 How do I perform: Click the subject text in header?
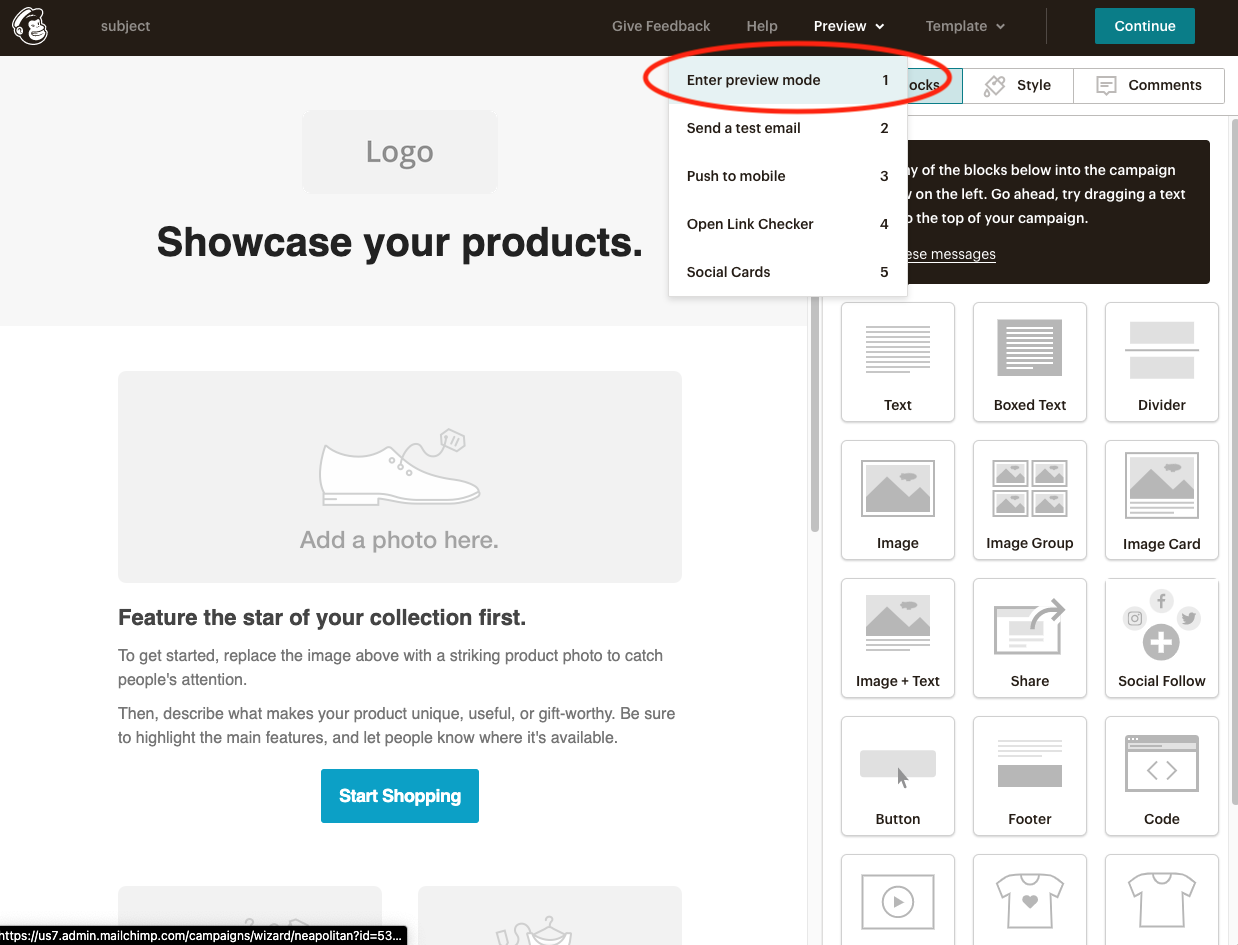pyautogui.click(x=126, y=26)
